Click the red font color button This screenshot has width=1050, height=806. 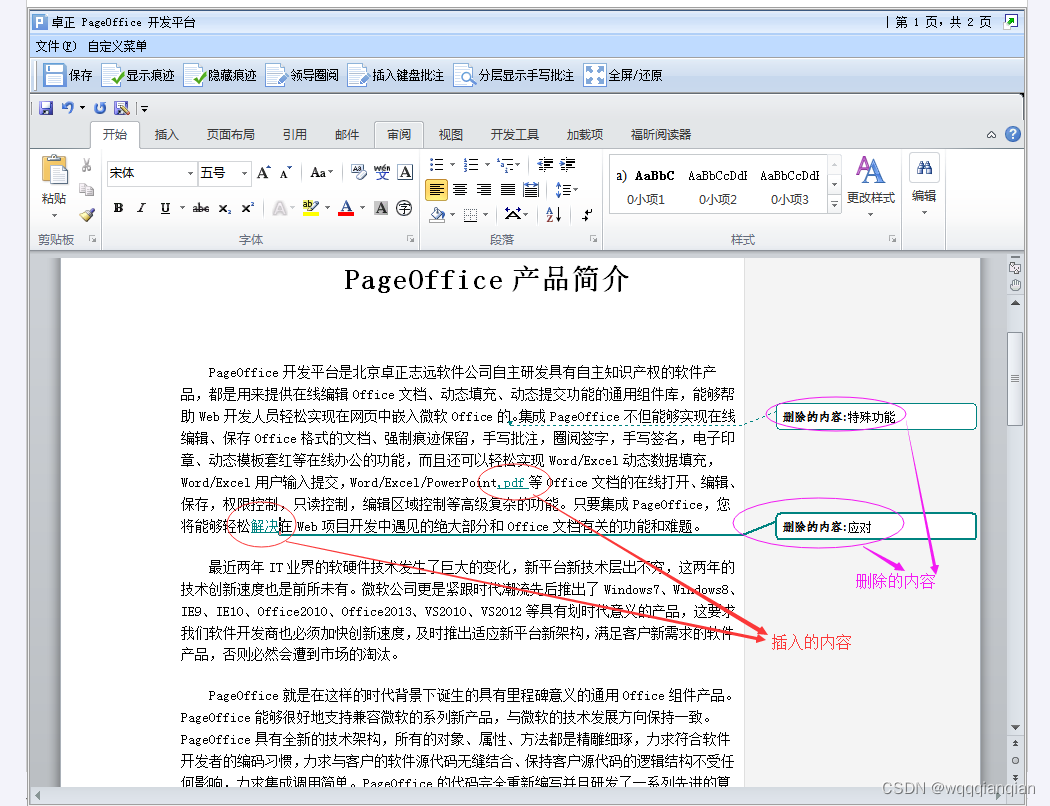pyautogui.click(x=346, y=208)
